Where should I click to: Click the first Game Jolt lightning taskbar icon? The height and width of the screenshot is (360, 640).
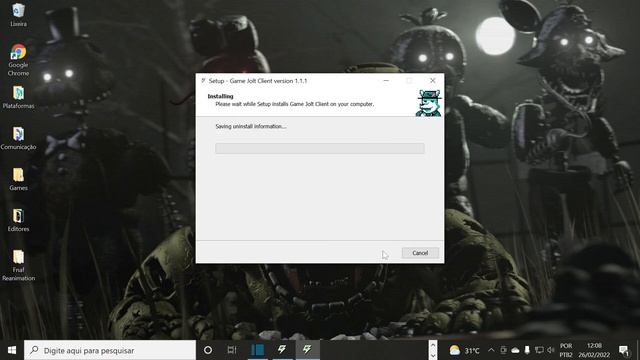pyautogui.click(x=282, y=350)
